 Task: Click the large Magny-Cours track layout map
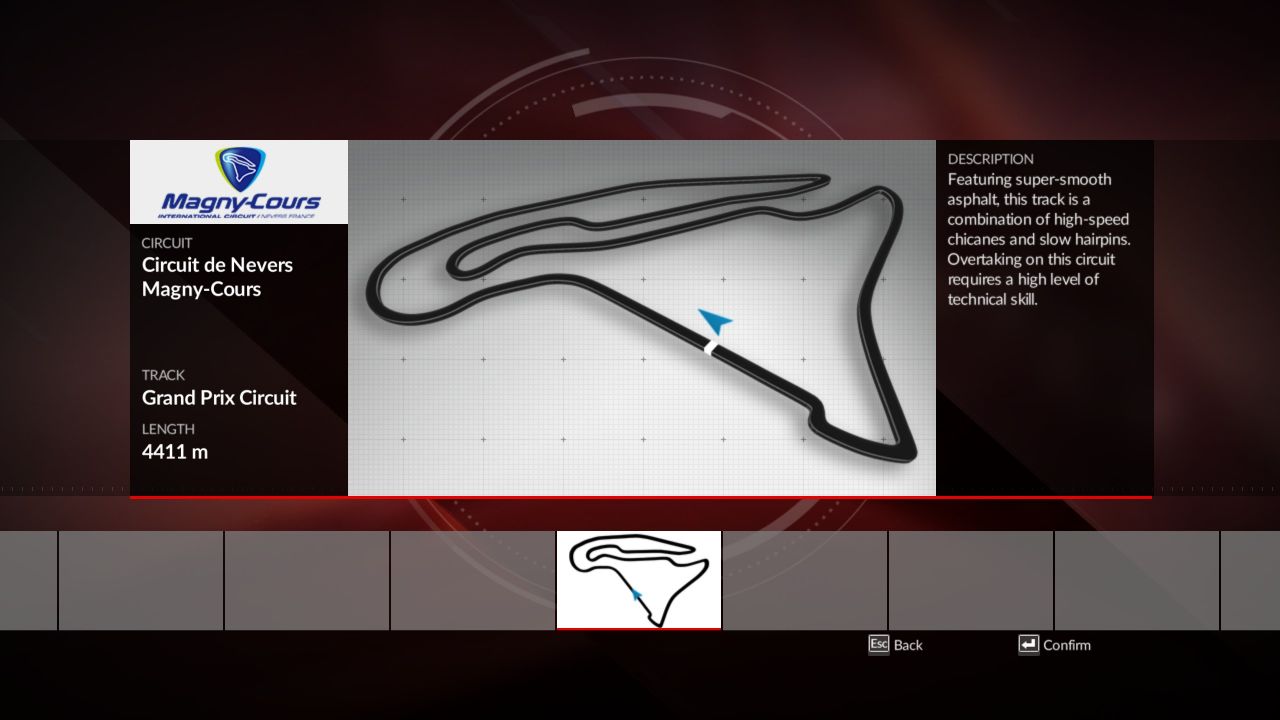tap(641, 317)
